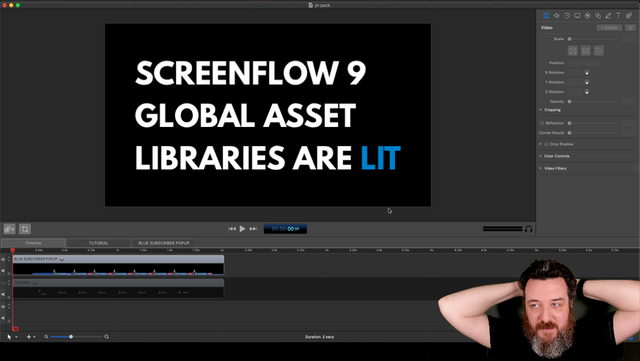Screen dimensions: 640x361
Task: Expand the Video Filters section
Action: click(541, 168)
